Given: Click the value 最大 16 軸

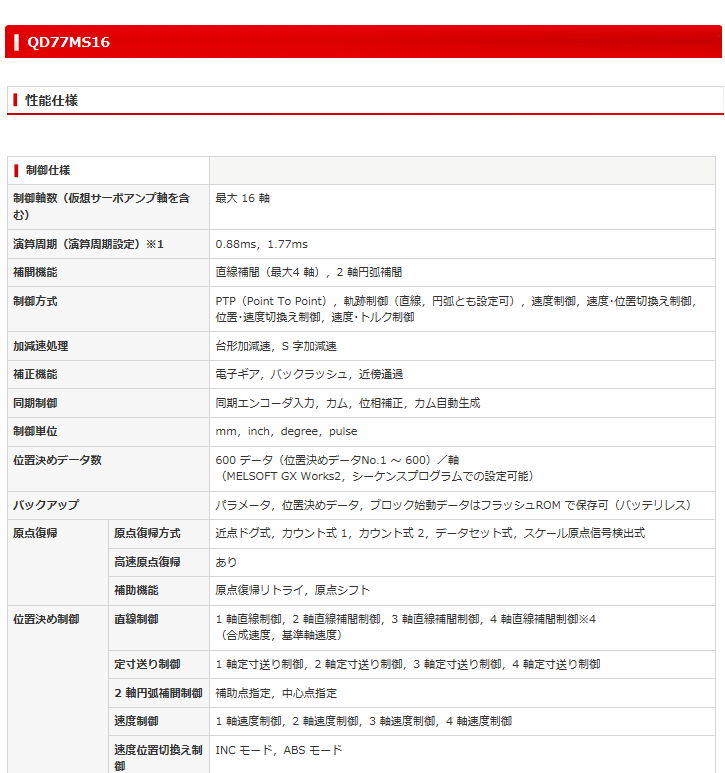Looking at the screenshot, I should [x=242, y=198].
